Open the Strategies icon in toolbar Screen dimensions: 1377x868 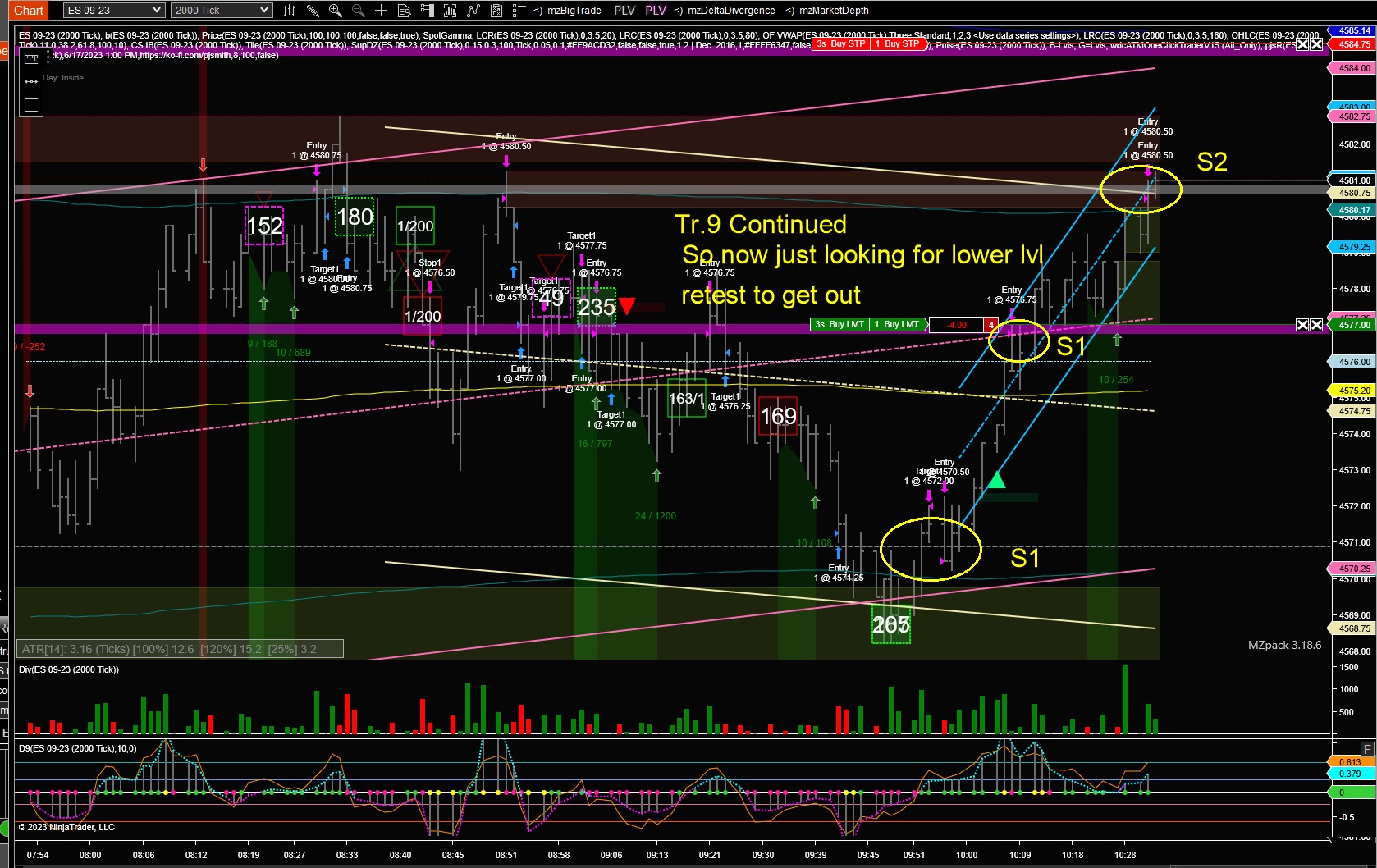[473, 11]
